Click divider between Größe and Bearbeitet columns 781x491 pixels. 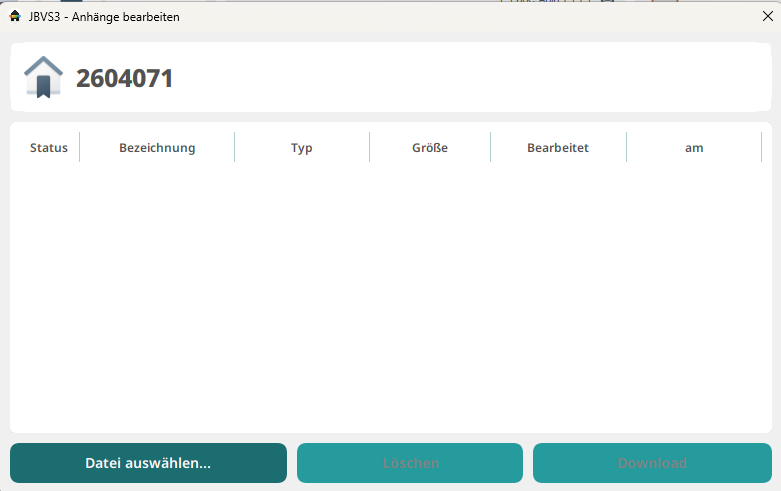(491, 147)
